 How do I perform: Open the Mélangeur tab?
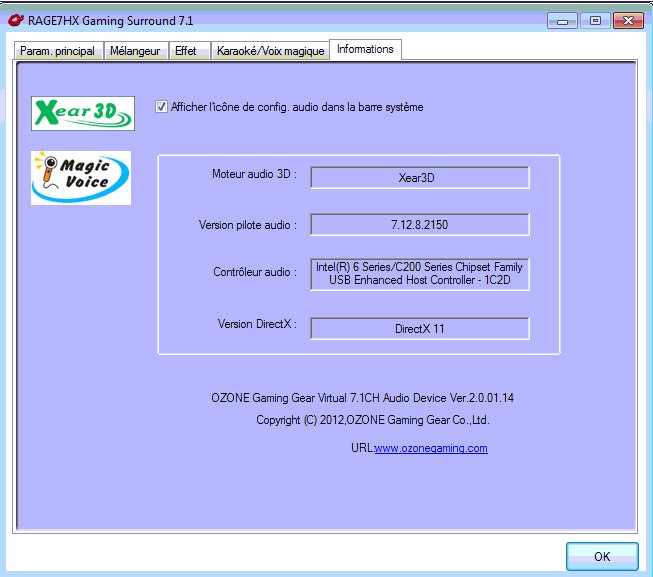point(135,51)
